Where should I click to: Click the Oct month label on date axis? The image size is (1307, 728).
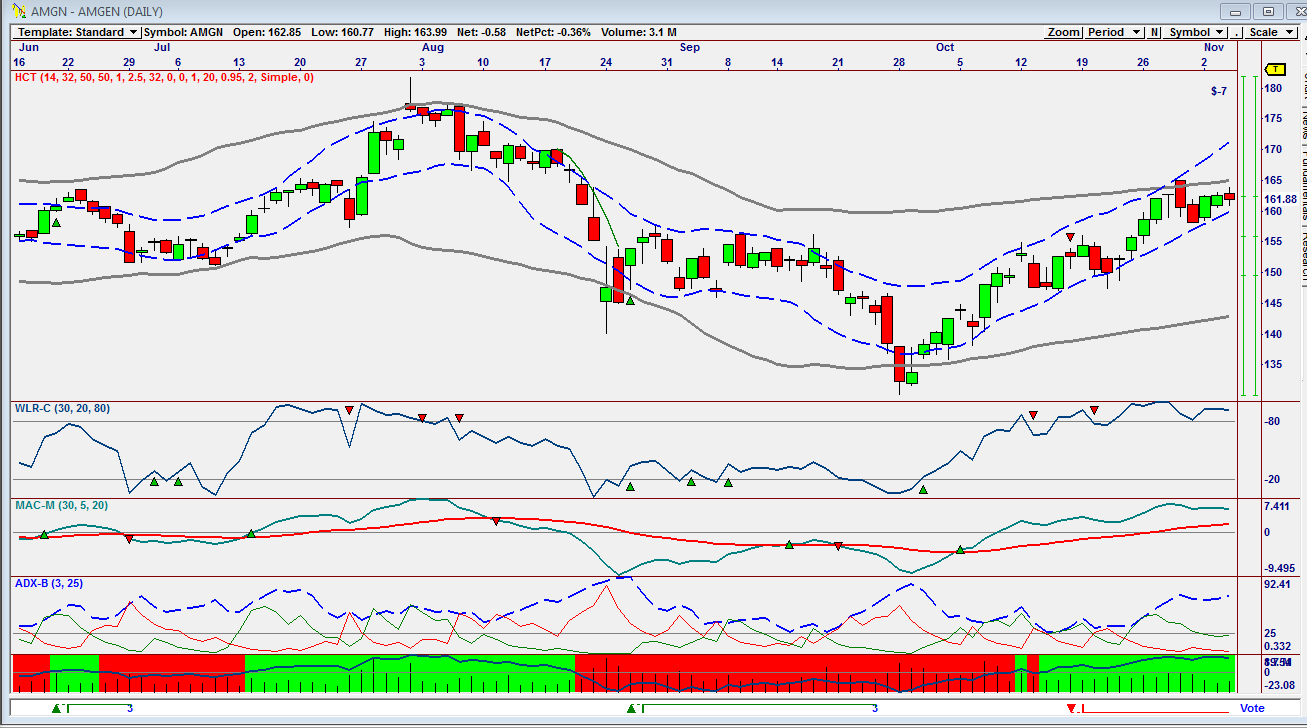(x=945, y=47)
